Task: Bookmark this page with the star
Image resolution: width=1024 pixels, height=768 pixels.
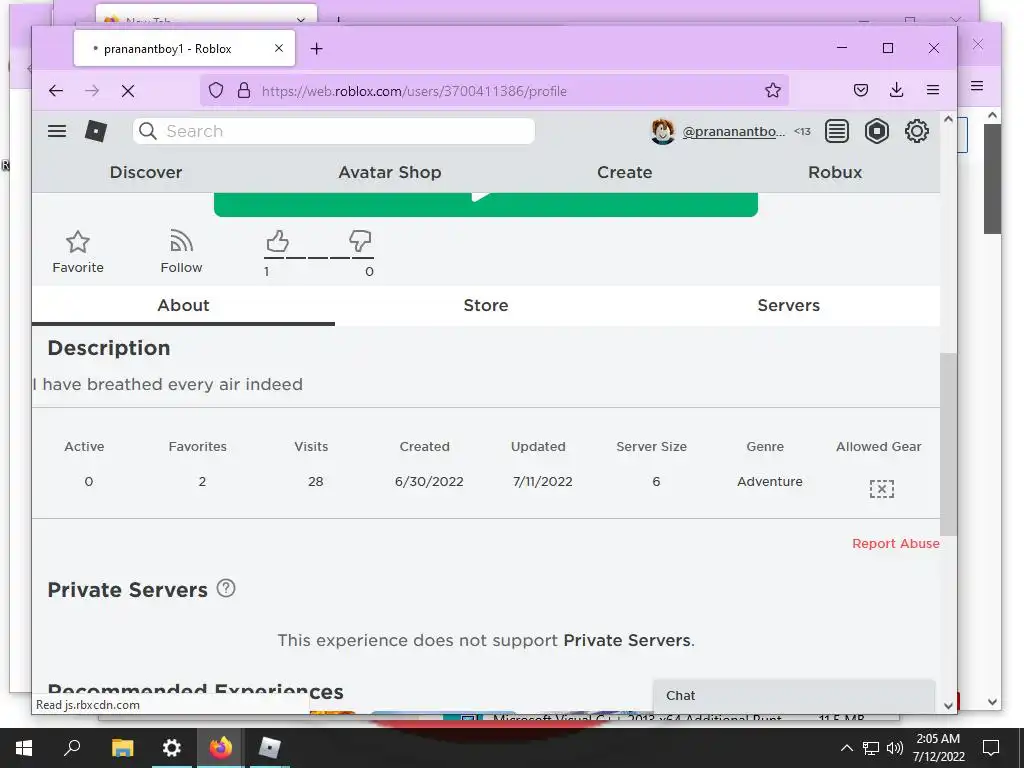Action: tap(773, 90)
